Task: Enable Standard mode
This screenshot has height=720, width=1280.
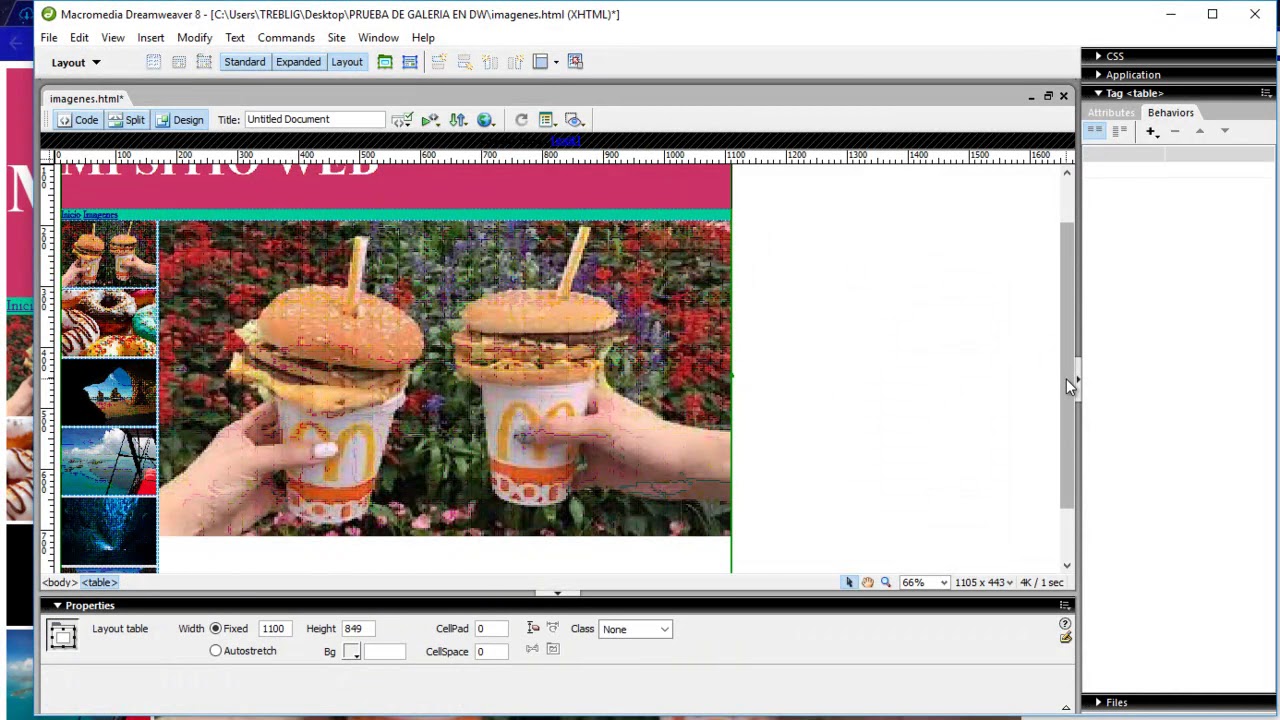Action: (x=245, y=62)
